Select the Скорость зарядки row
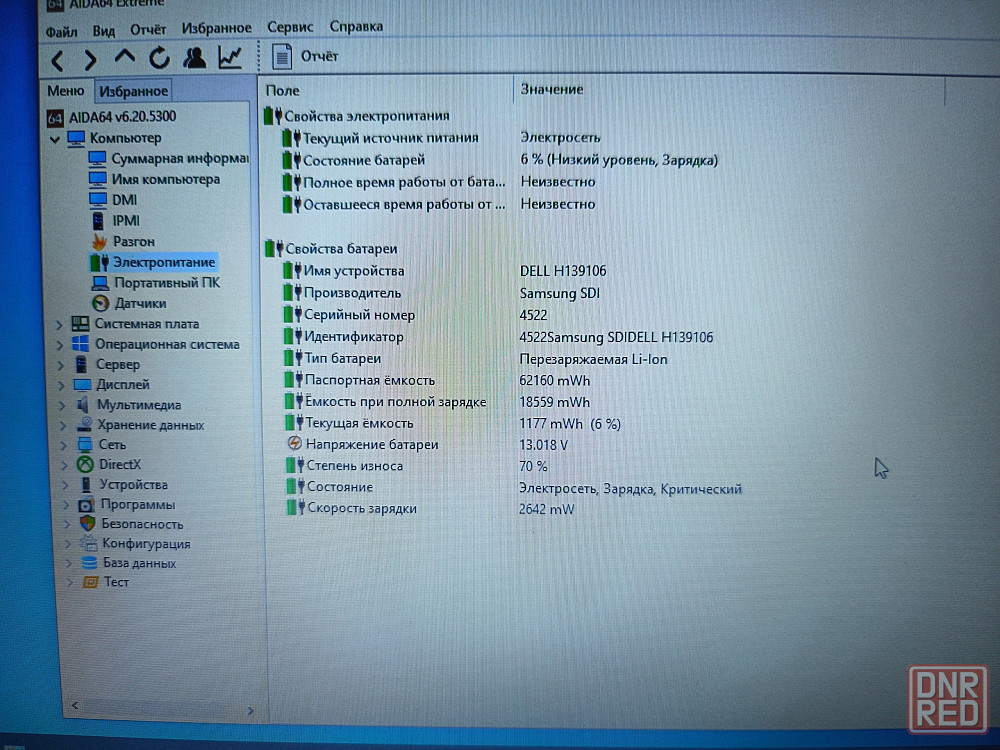Screen dimensions: 1000x750 pyautogui.click(x=431, y=509)
